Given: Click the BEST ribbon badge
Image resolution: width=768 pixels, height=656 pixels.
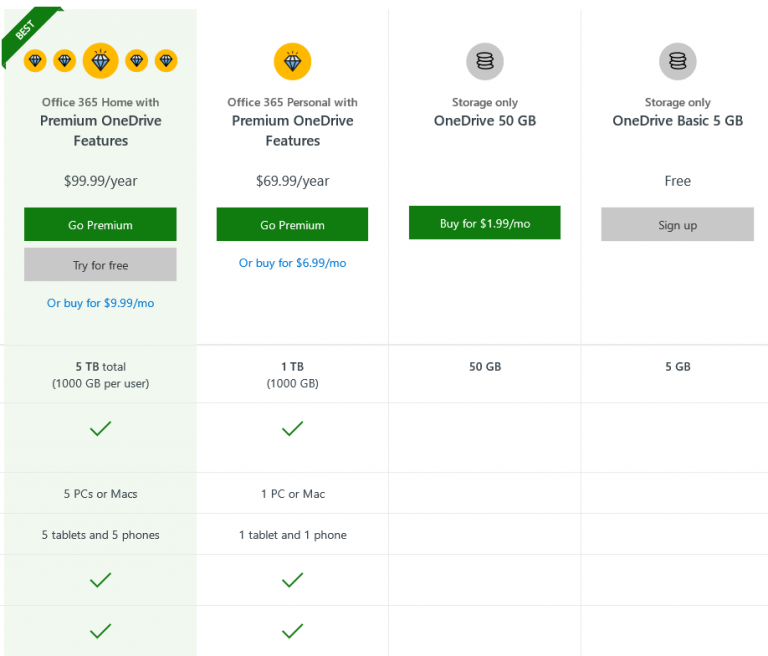Looking at the screenshot, I should [27, 32].
